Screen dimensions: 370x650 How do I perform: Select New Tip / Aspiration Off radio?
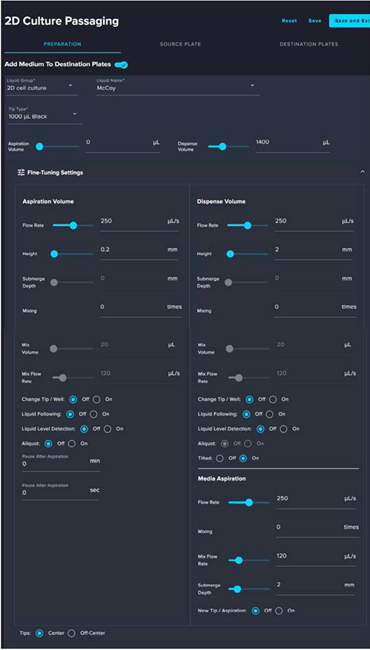[256, 611]
